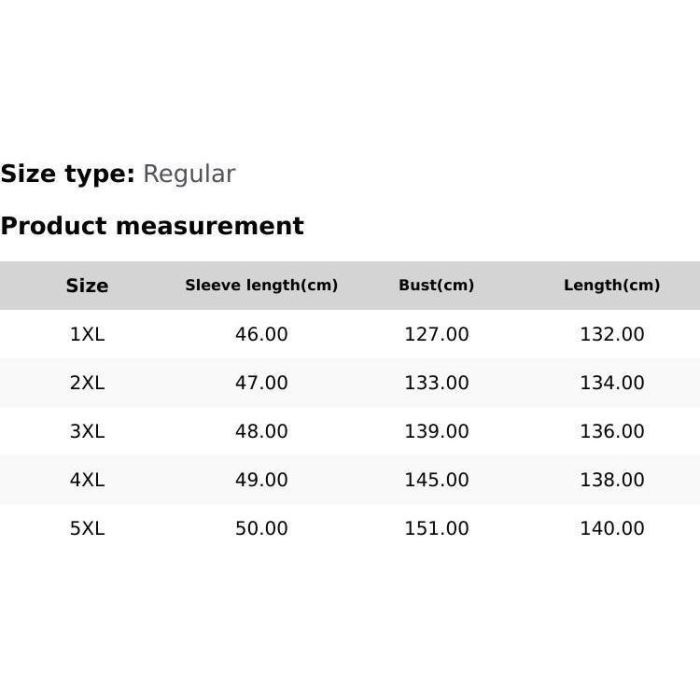This screenshot has width=700, height=700.
Task: Click the Sleeve length(cm) column header
Action: 261,285
